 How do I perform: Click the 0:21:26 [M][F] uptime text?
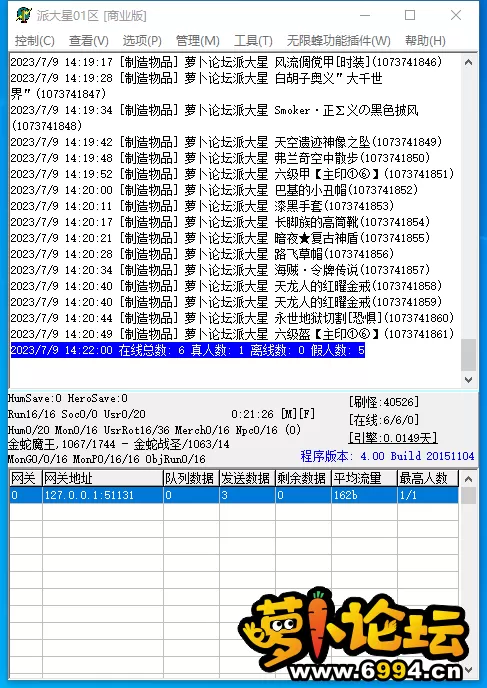click(273, 414)
